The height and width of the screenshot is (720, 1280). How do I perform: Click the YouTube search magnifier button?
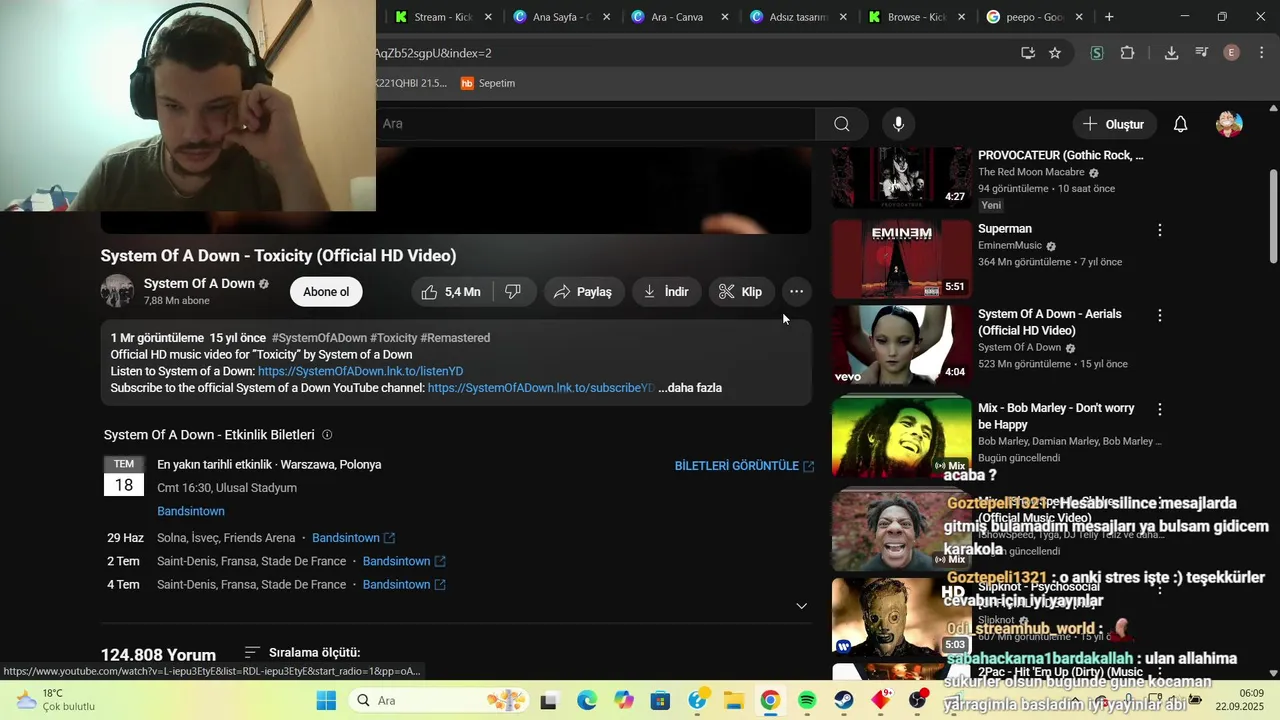coord(842,124)
